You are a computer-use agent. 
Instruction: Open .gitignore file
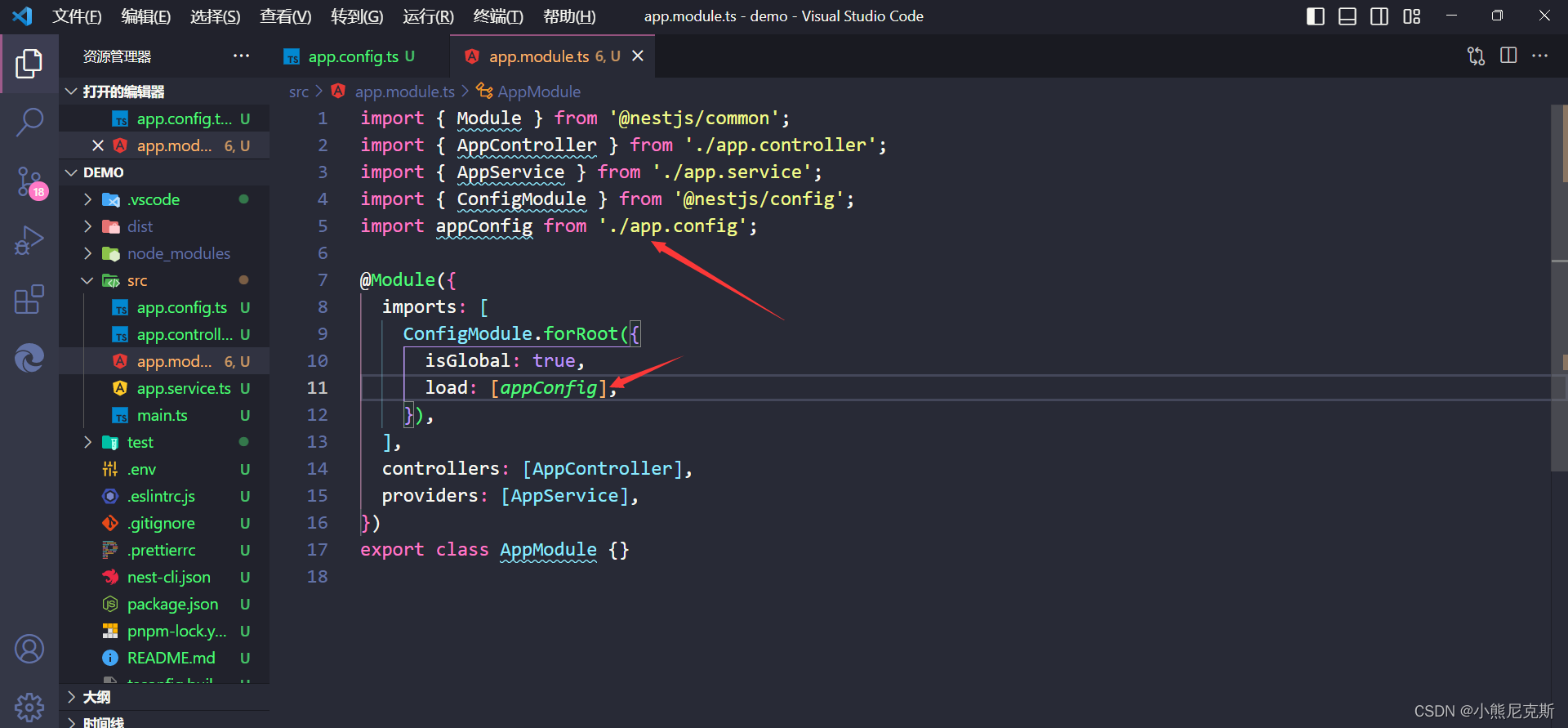pyautogui.click(x=164, y=523)
